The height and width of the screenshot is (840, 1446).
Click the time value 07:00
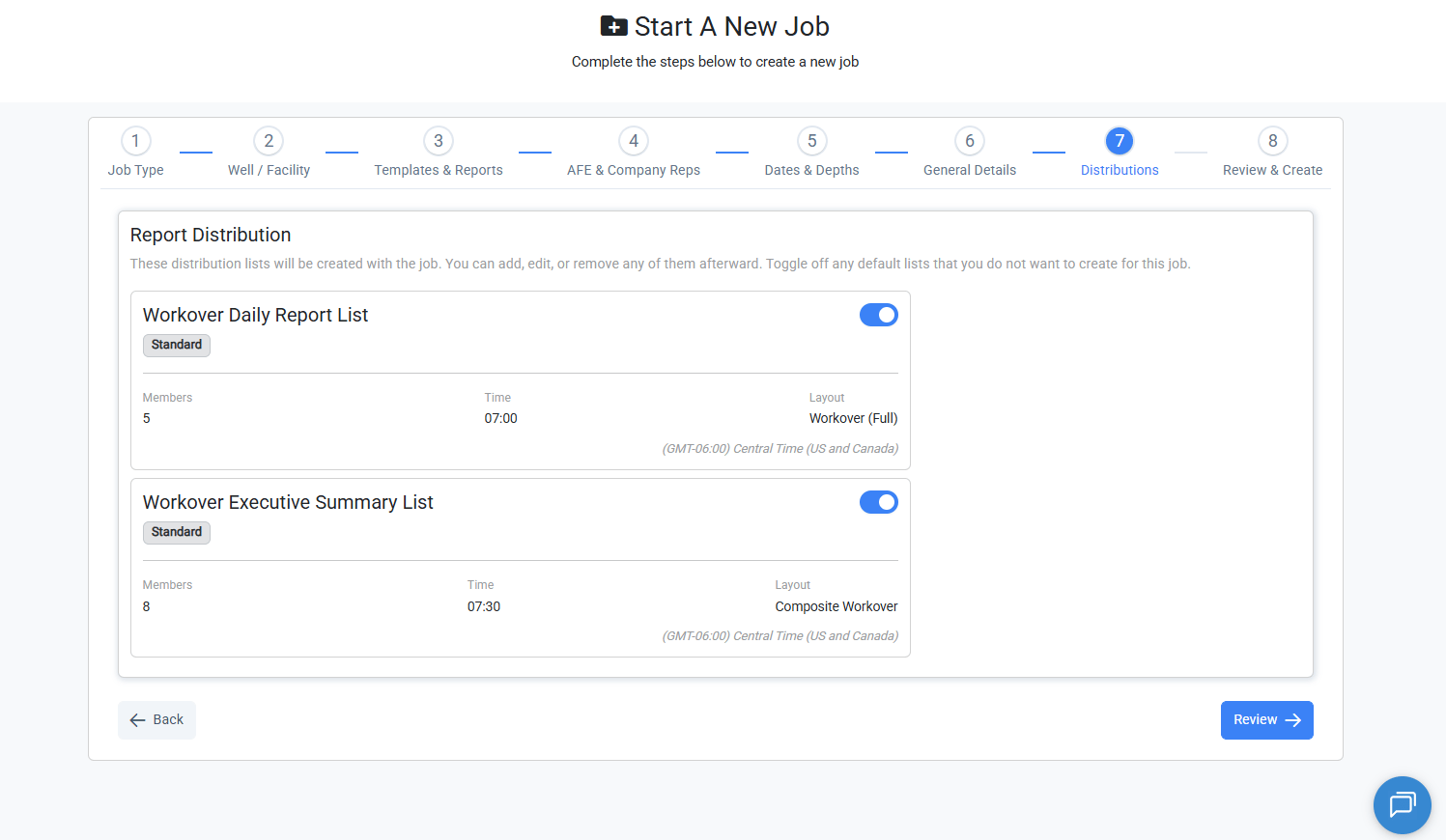click(x=500, y=418)
